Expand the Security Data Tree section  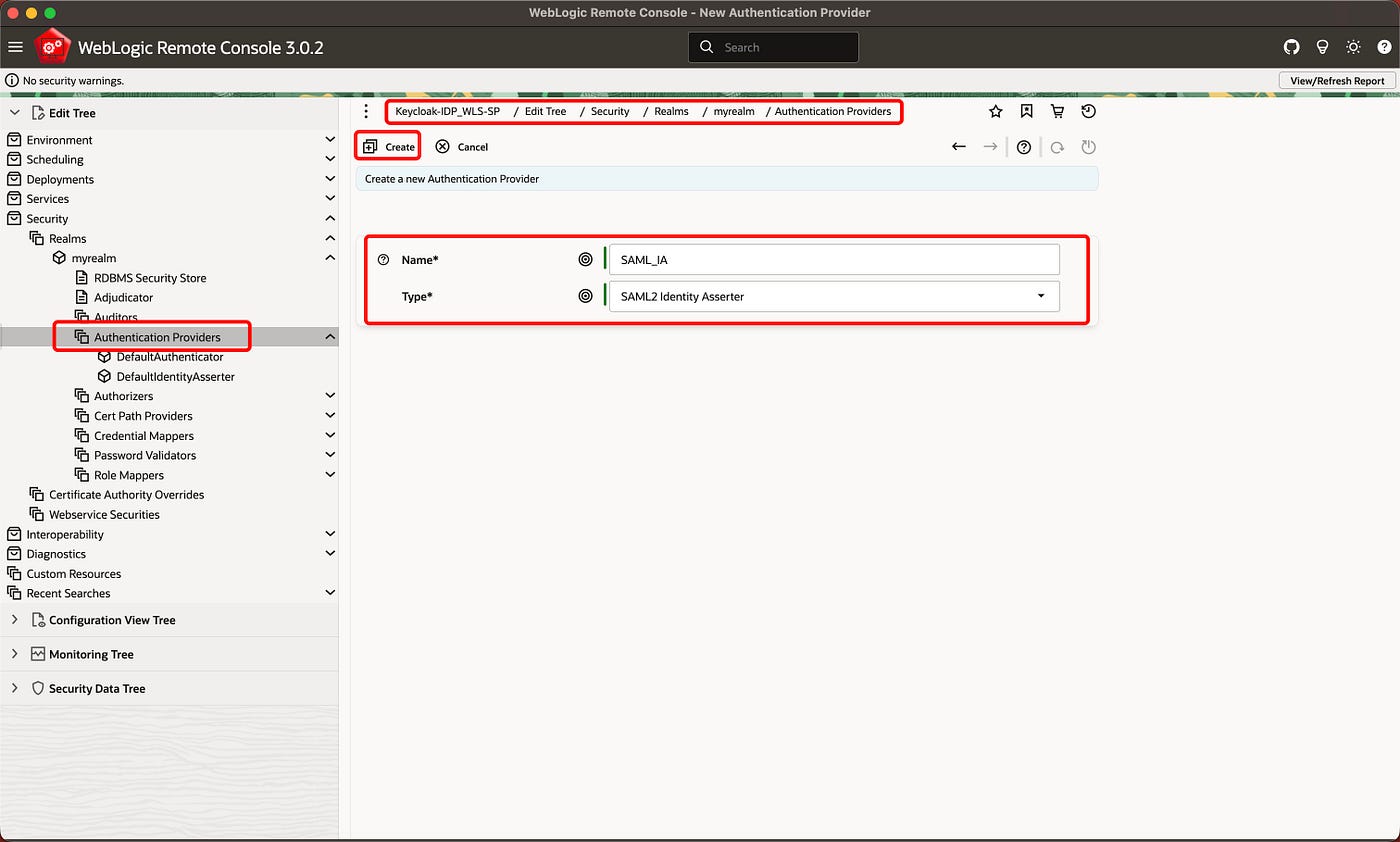(14, 688)
